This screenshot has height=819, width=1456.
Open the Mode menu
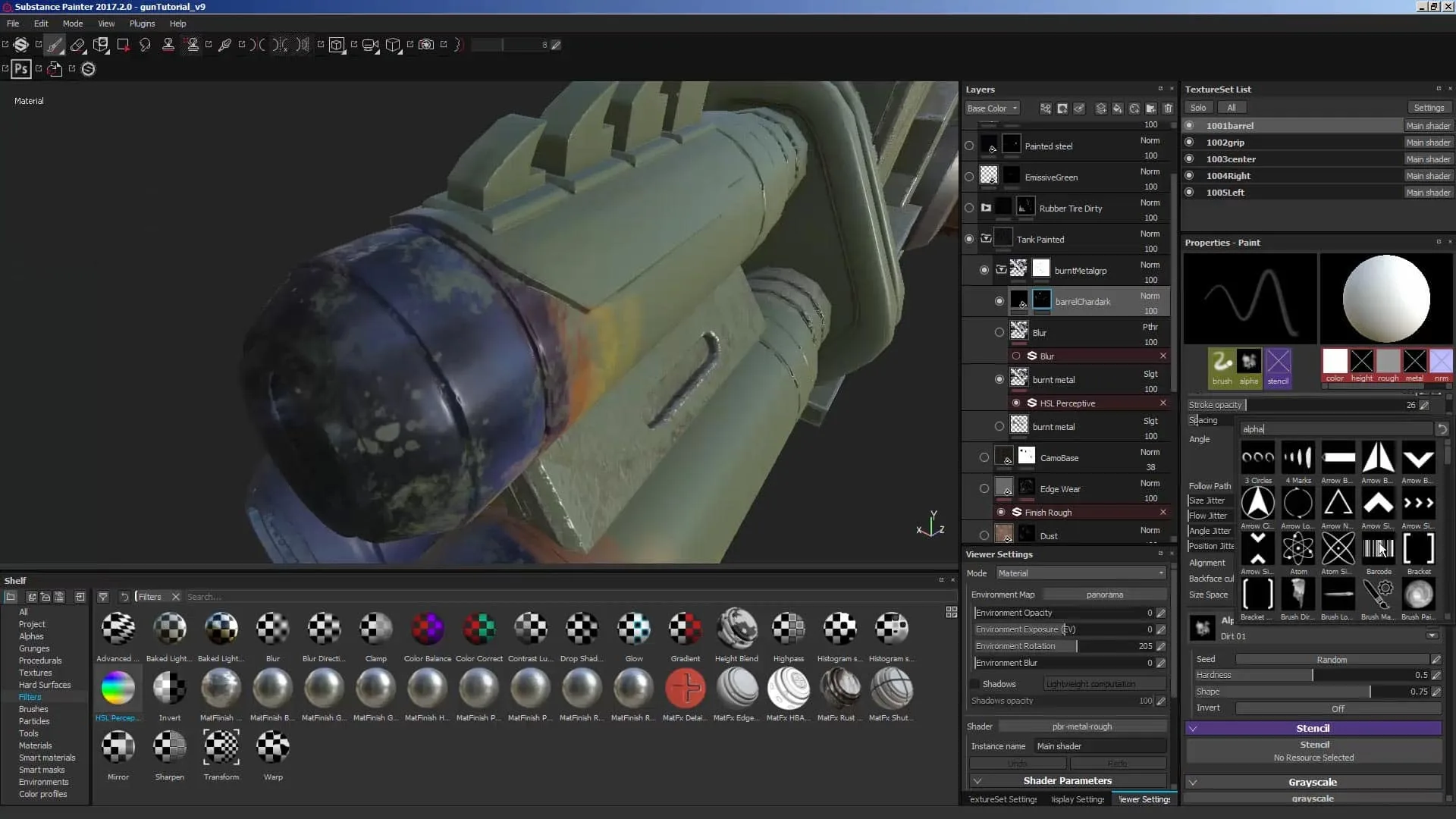pyautogui.click(x=73, y=24)
